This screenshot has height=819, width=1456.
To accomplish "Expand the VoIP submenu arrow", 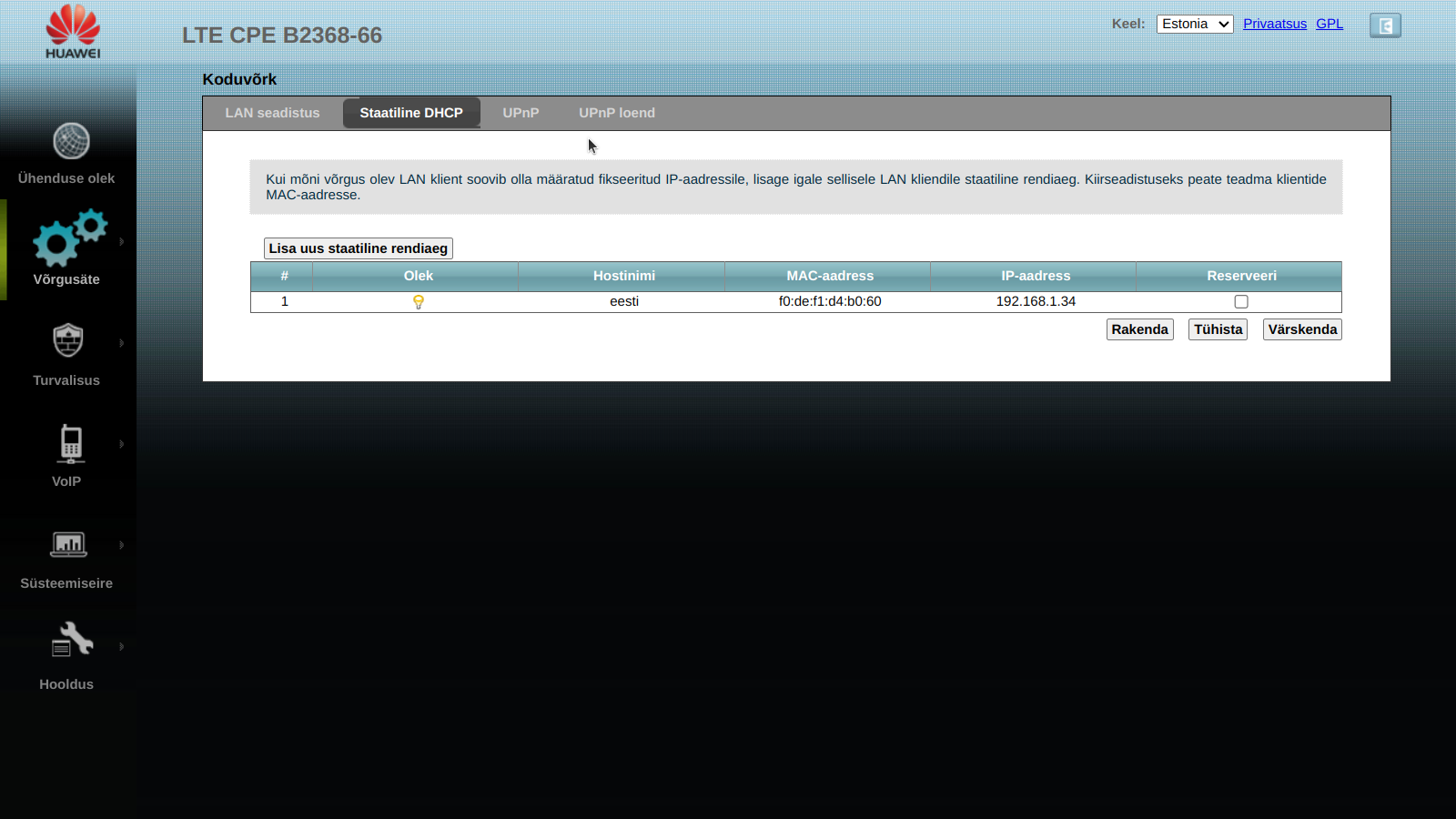I will pyautogui.click(x=121, y=444).
